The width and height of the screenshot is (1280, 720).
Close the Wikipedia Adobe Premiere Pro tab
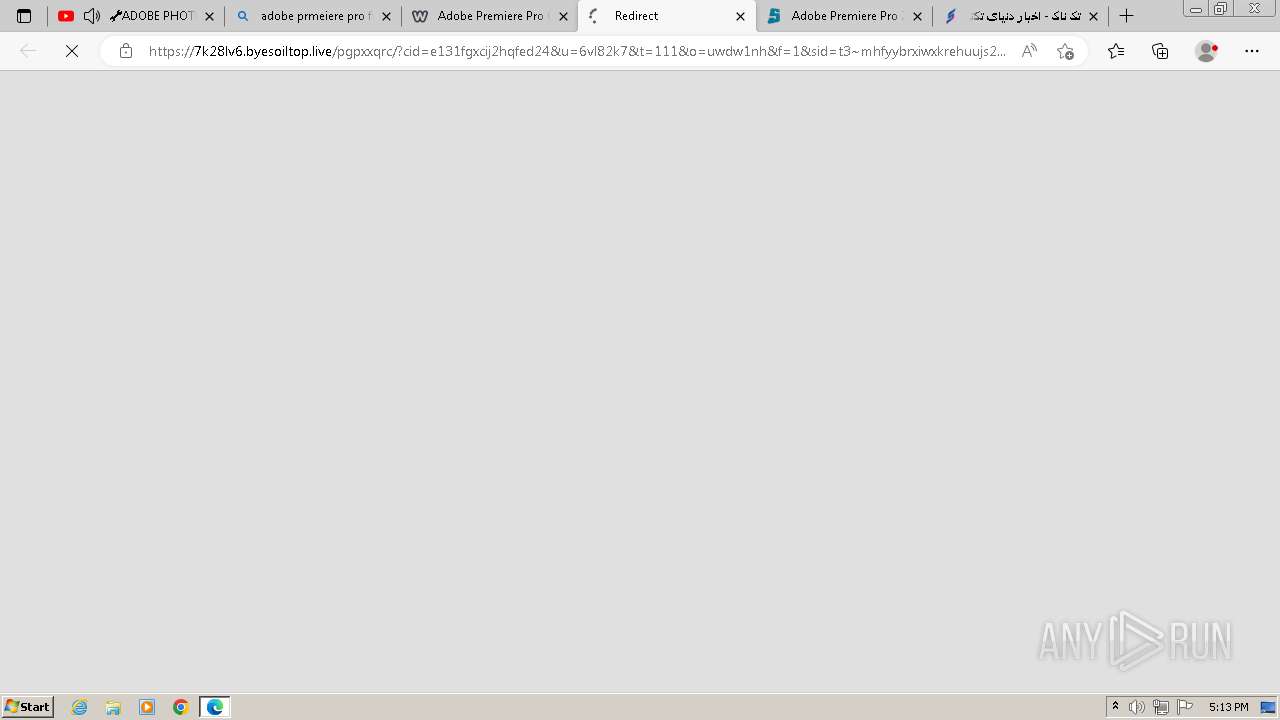coord(563,17)
